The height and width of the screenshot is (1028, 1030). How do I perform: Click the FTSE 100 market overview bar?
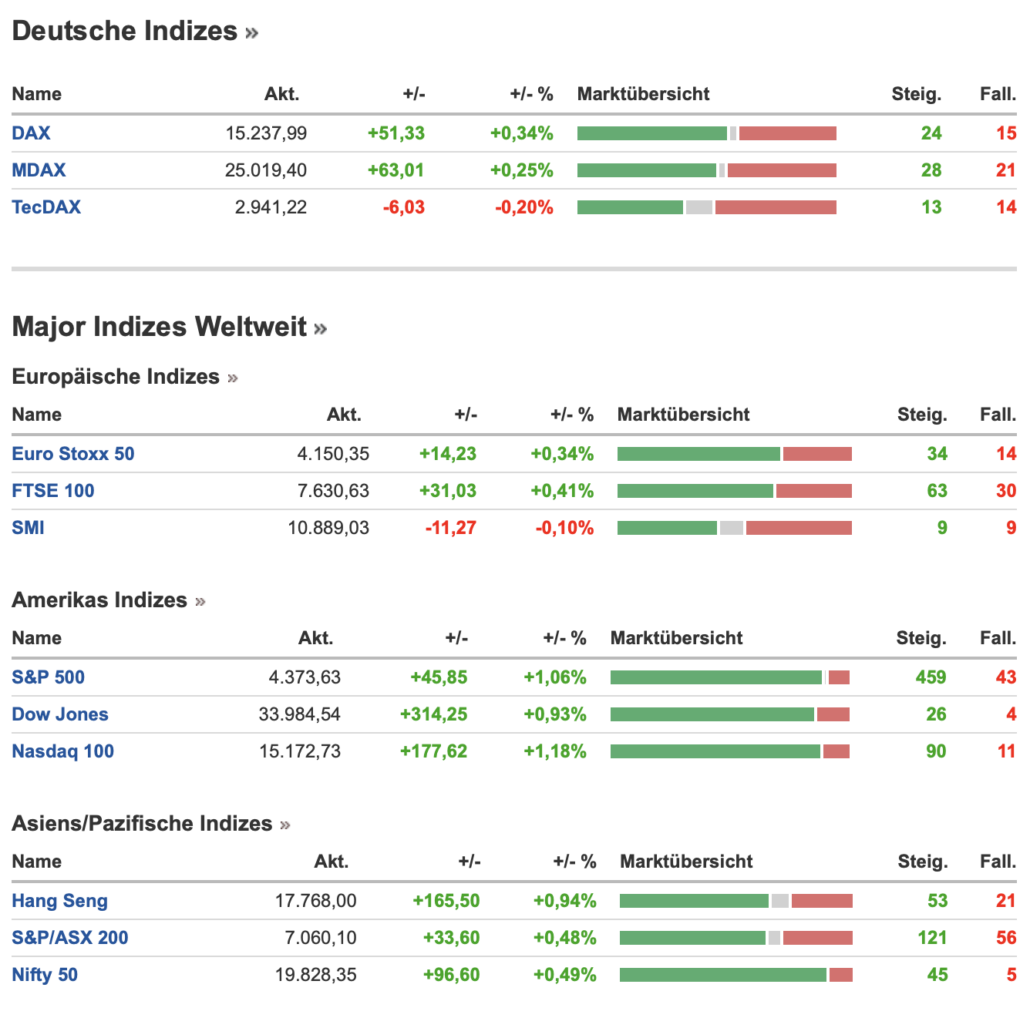point(734,491)
